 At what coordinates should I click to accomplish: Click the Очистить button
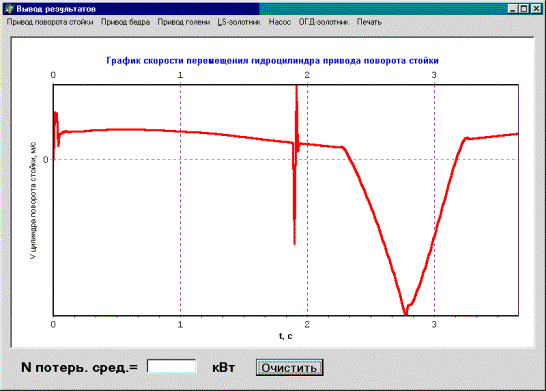[x=289, y=368]
